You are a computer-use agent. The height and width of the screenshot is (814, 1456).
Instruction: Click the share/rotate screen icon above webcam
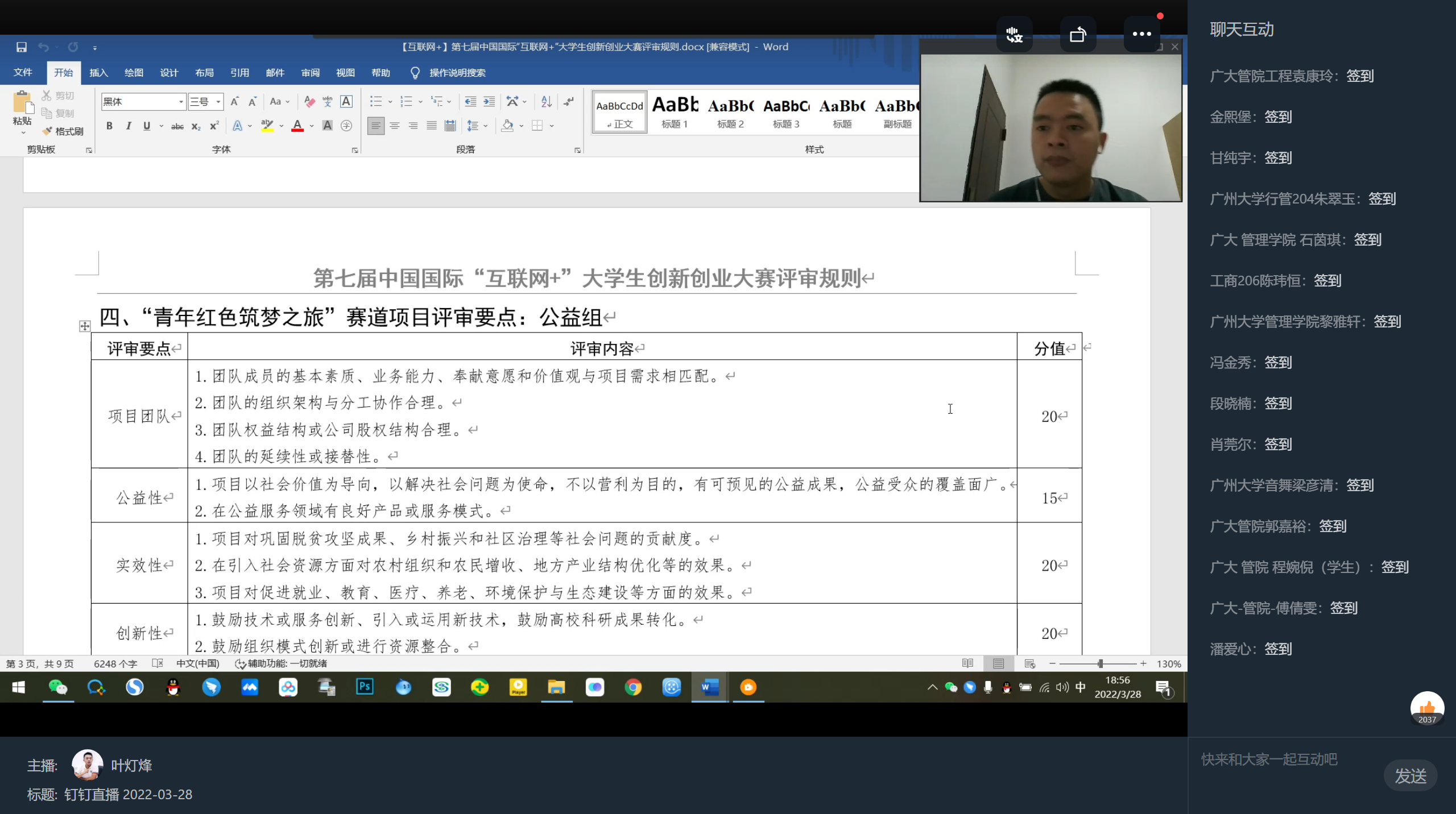(x=1078, y=34)
